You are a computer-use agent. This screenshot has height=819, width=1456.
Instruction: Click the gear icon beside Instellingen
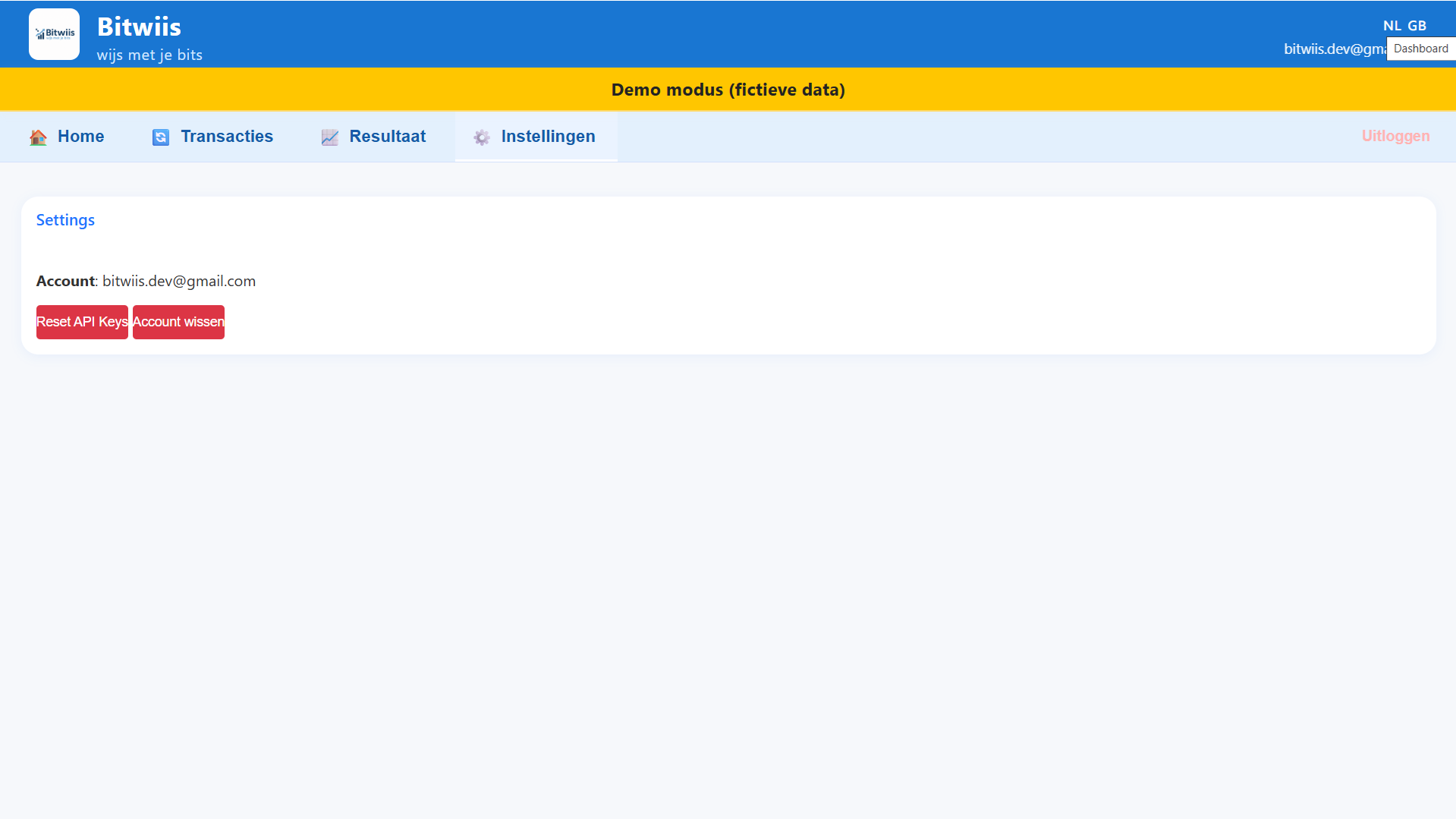tap(482, 137)
